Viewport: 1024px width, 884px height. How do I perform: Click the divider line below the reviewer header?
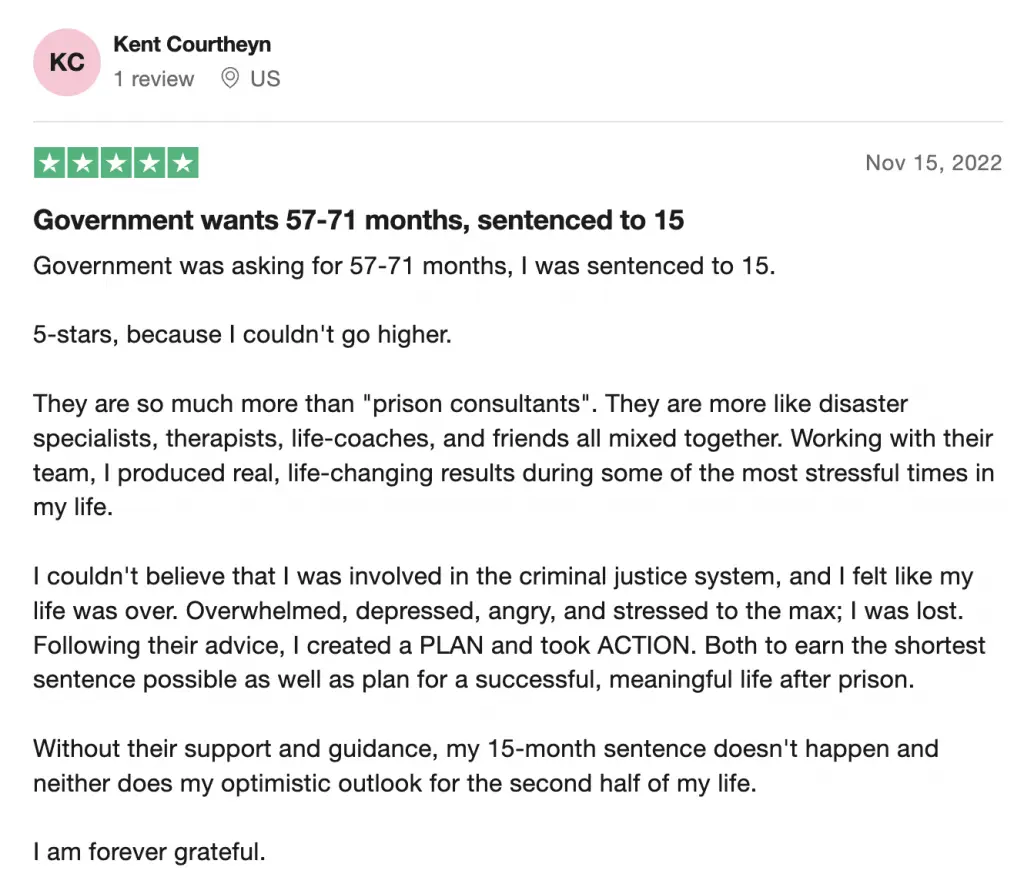tap(518, 122)
